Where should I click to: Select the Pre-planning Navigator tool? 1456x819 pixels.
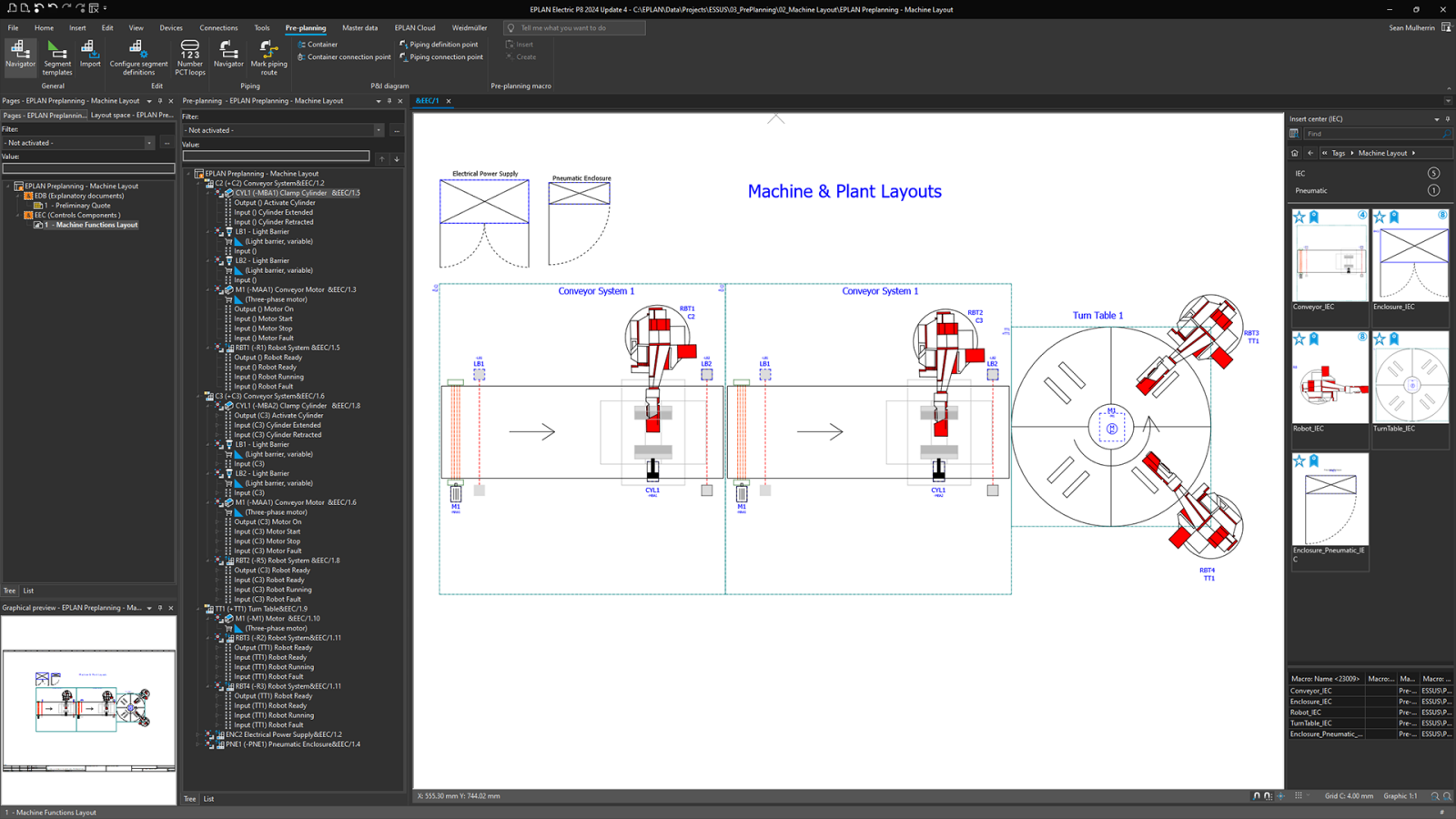click(x=20, y=56)
